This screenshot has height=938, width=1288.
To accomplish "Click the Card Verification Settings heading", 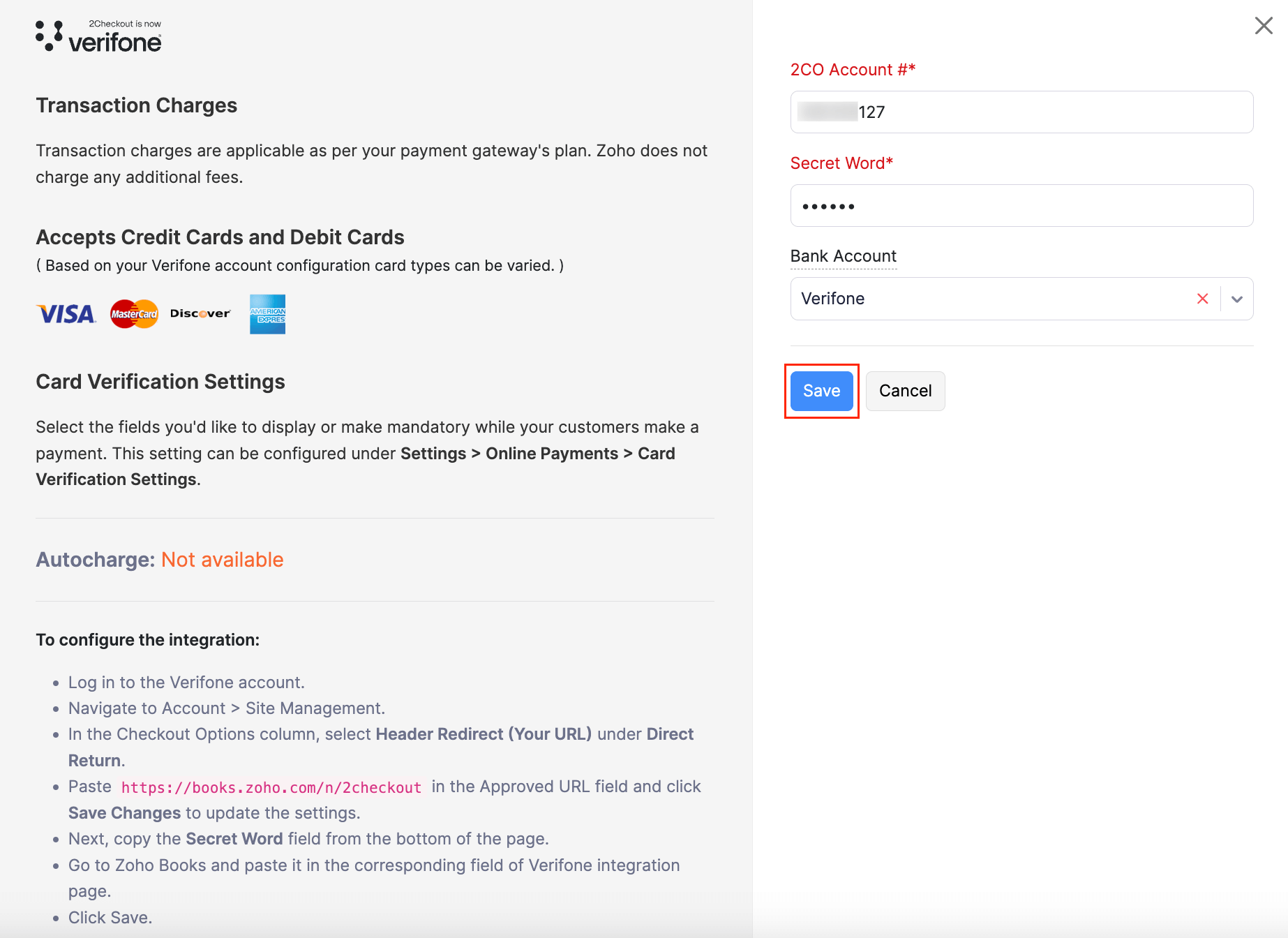I will tap(160, 382).
